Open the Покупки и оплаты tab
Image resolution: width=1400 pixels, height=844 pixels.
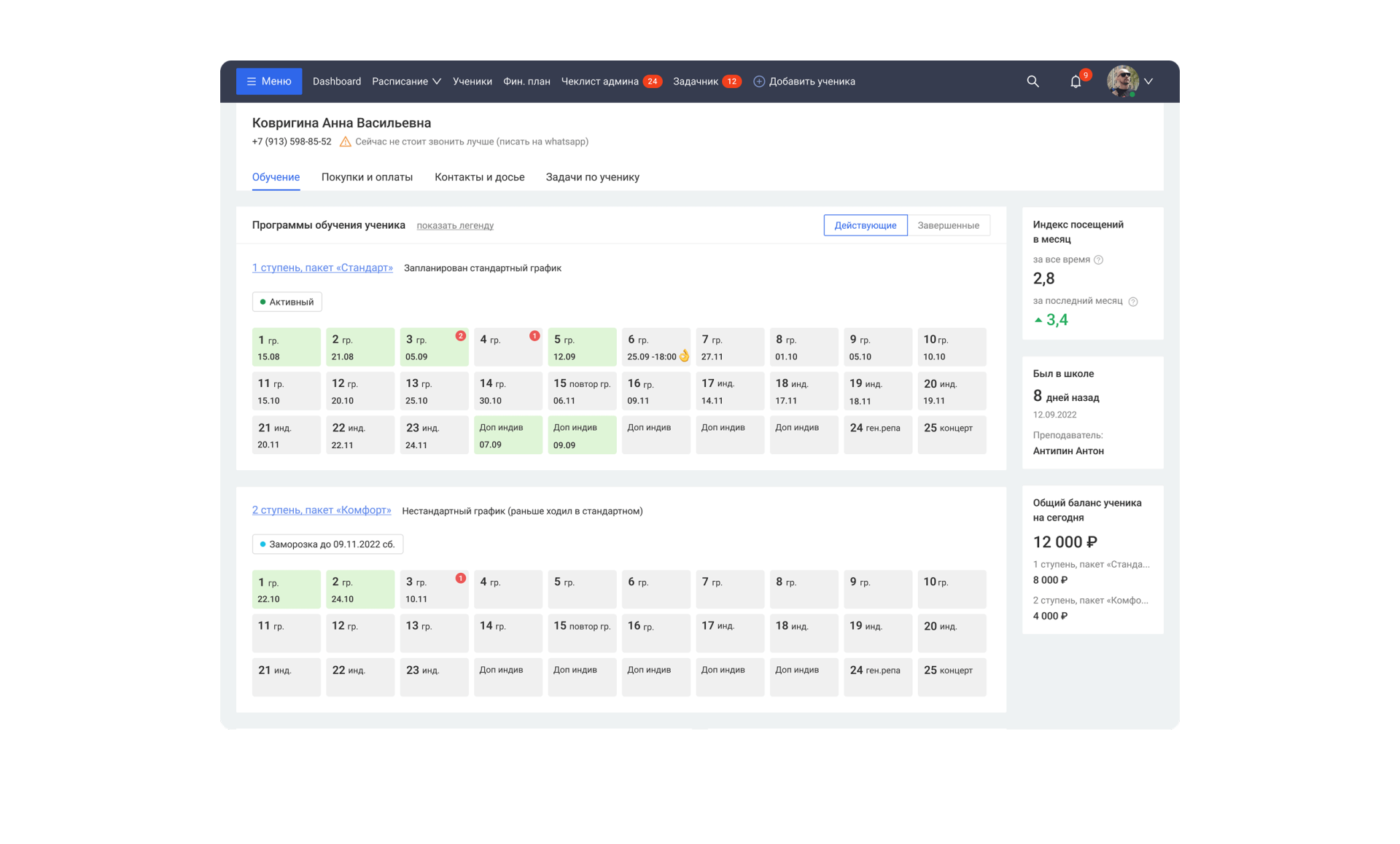(x=367, y=177)
